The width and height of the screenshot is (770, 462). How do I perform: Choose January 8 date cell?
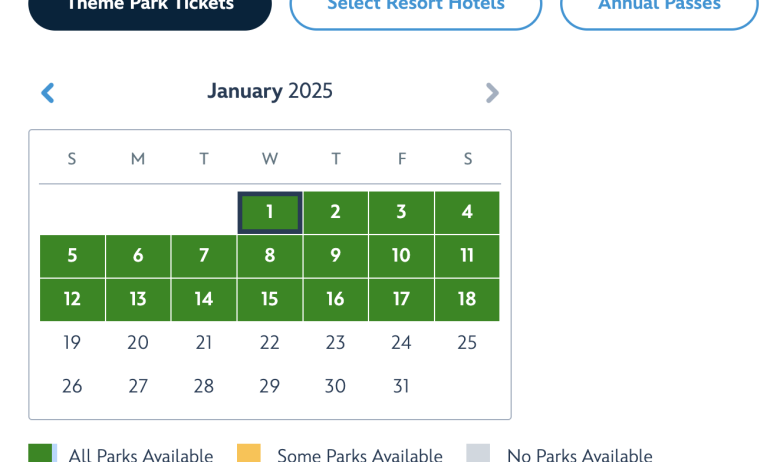270,256
